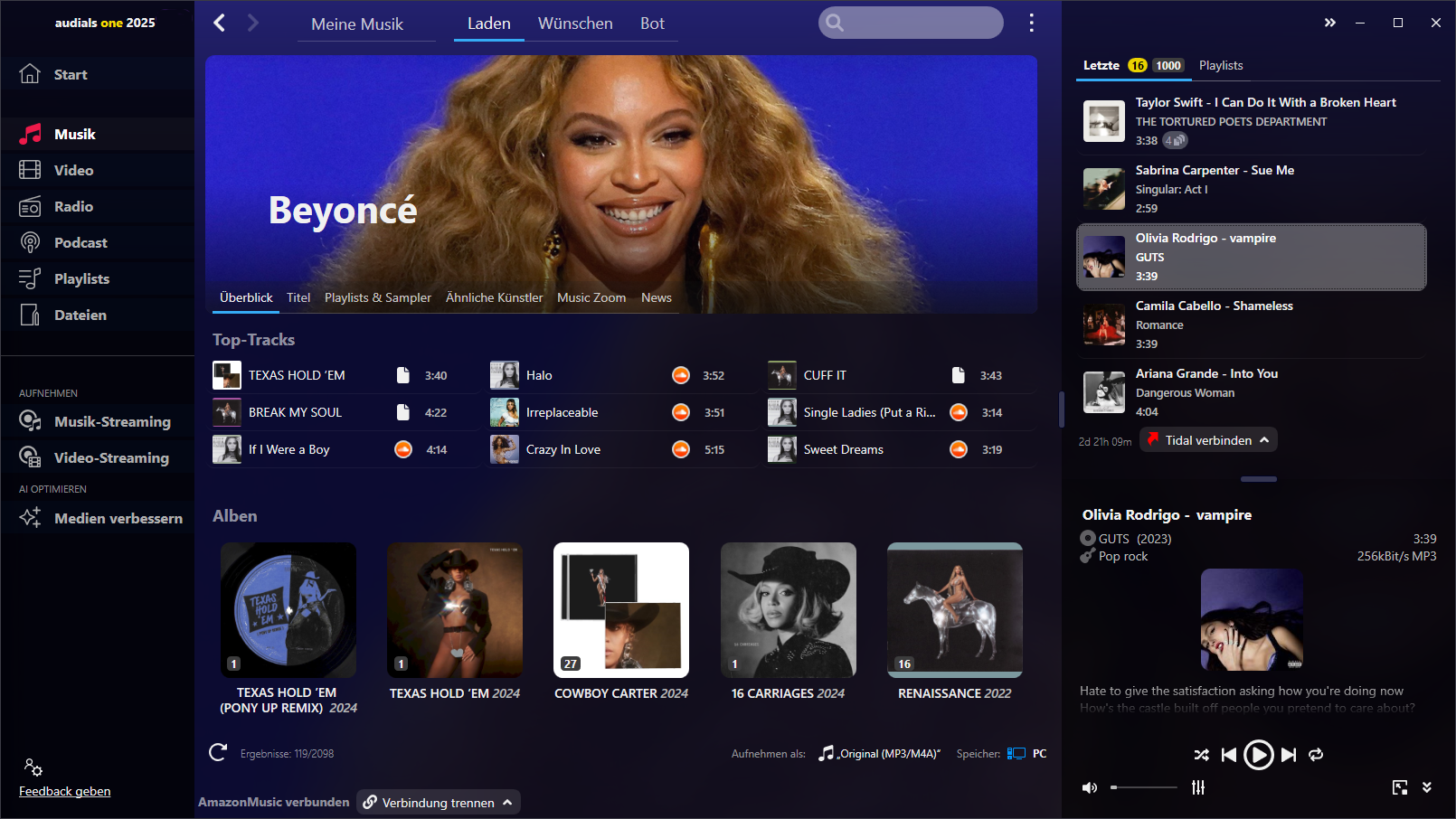Viewport: 1456px width, 819px height.
Task: Click the refresh results icon
Action: [218, 753]
